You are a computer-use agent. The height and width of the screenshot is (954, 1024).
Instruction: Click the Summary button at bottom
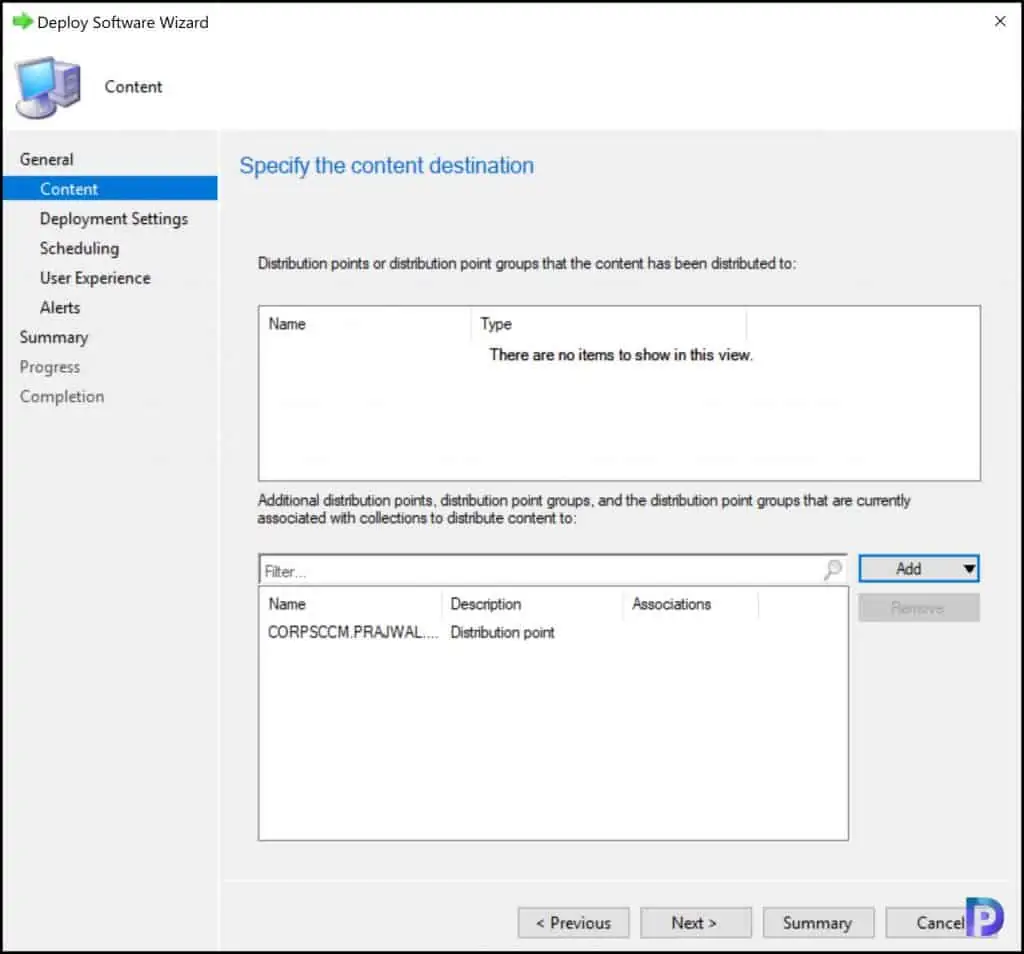tap(818, 923)
